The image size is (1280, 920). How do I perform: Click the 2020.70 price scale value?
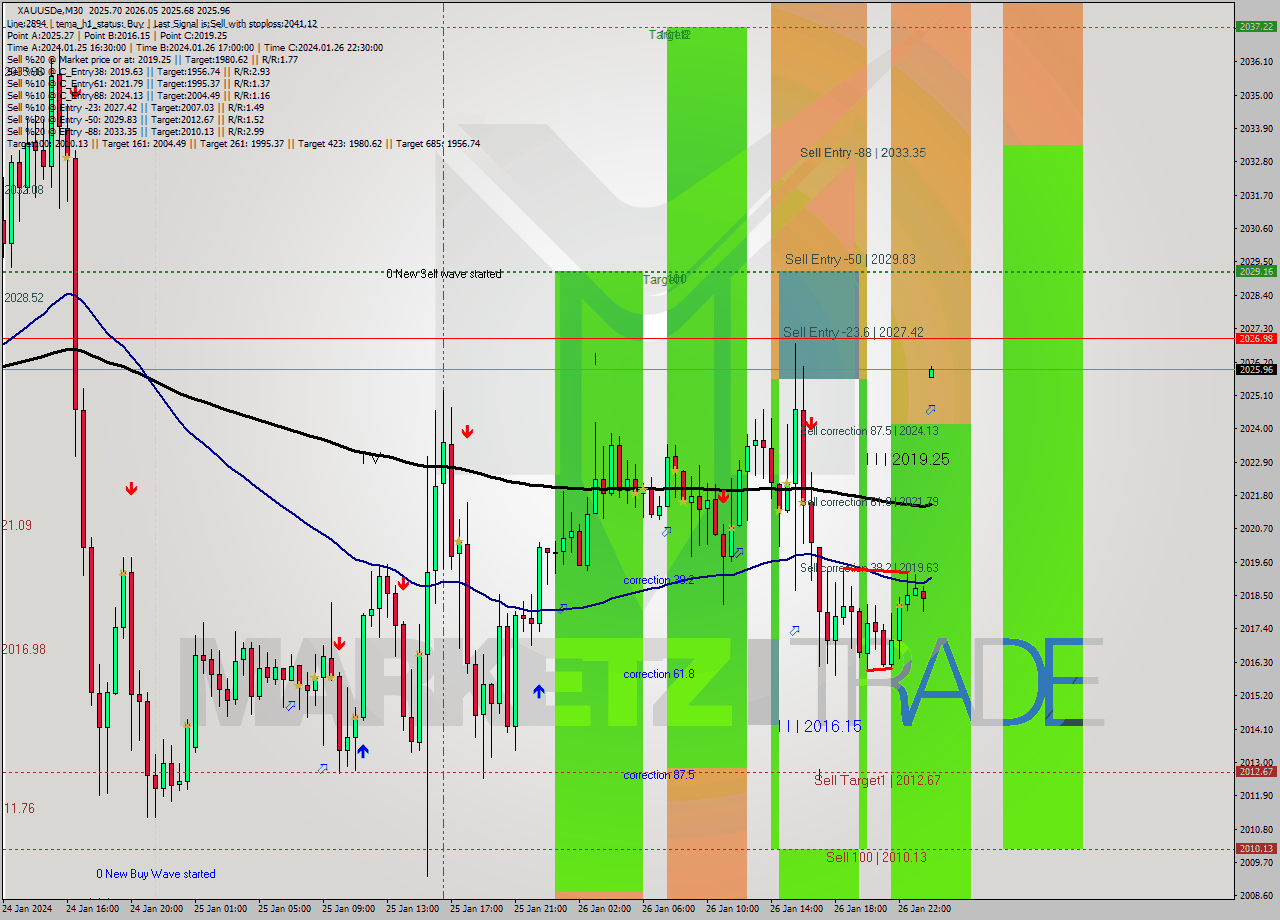pos(1255,529)
